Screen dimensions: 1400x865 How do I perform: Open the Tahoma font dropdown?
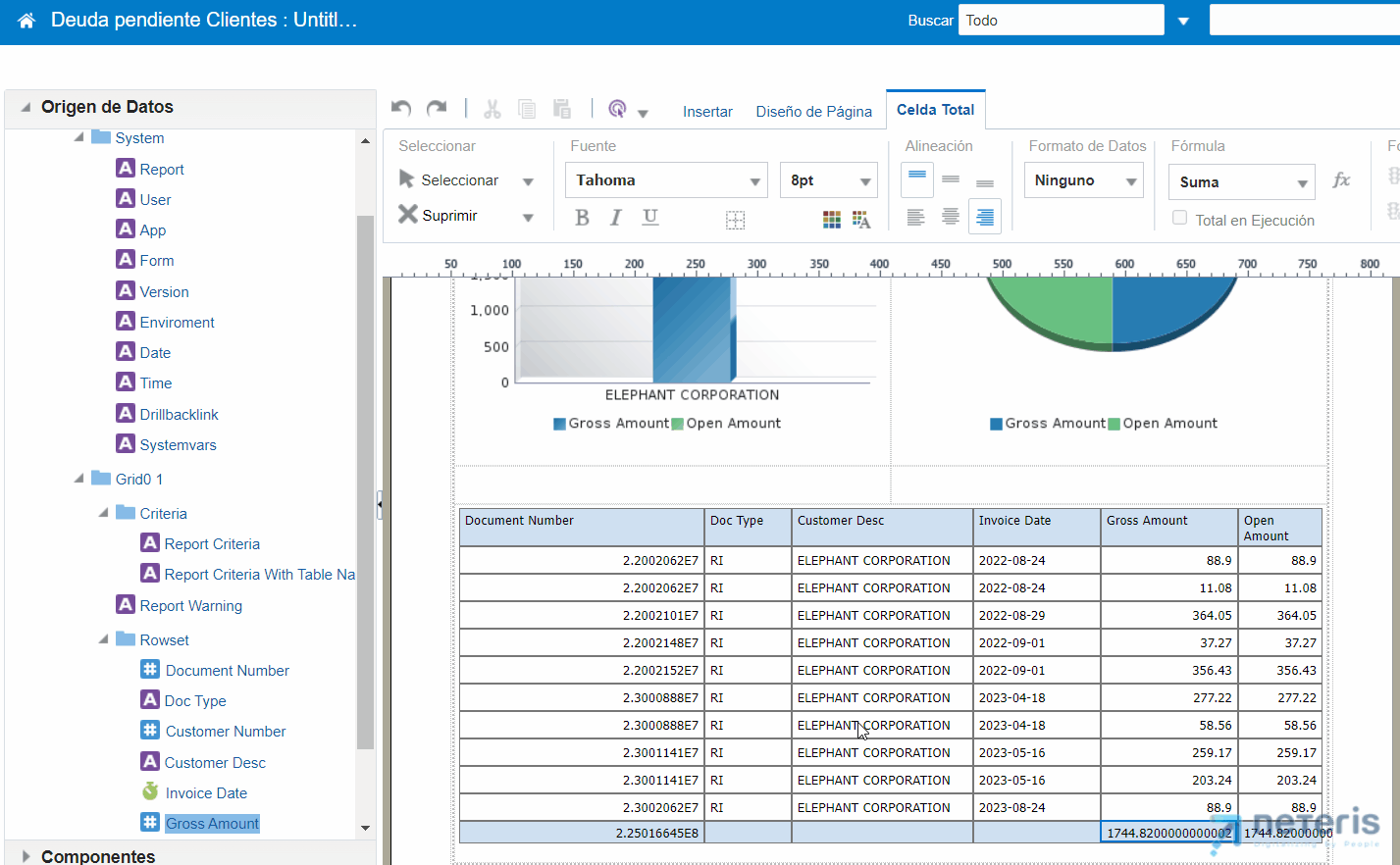click(x=666, y=180)
